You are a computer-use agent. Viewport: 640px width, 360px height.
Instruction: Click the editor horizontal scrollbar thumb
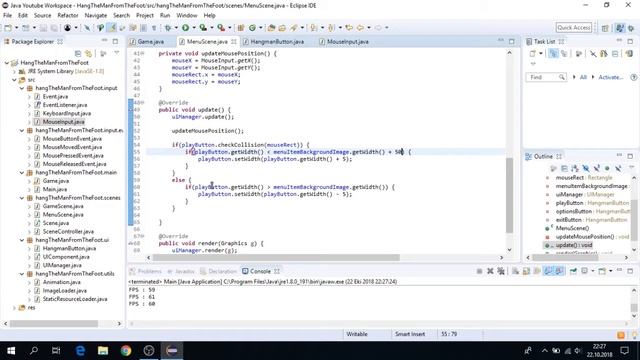(276, 258)
